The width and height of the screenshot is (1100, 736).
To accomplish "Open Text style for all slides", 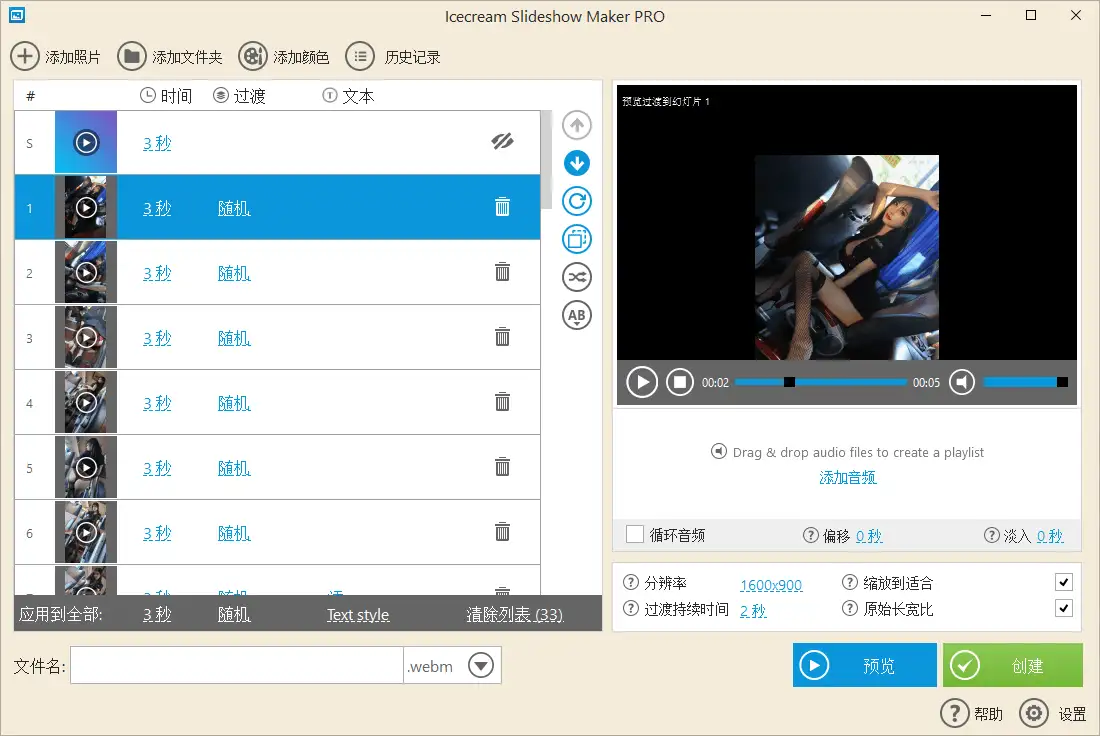I will [x=358, y=615].
